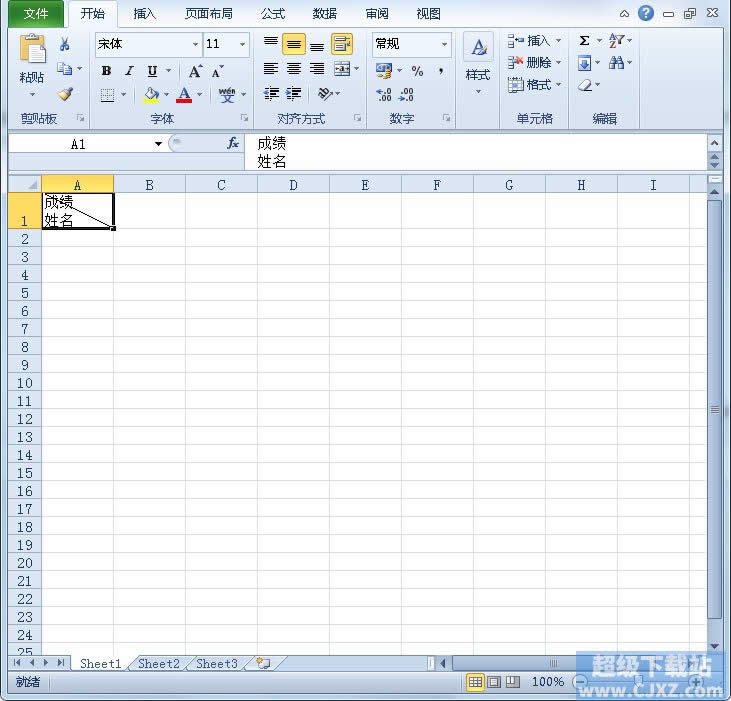Toggle bold formatting
This screenshot has height=701, width=731.
pyautogui.click(x=106, y=71)
